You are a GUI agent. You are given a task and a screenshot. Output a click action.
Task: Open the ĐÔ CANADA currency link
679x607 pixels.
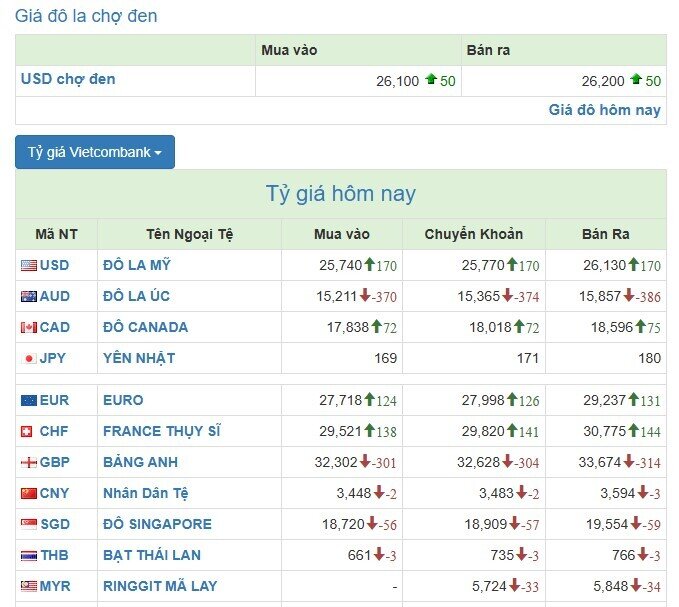click(146, 327)
